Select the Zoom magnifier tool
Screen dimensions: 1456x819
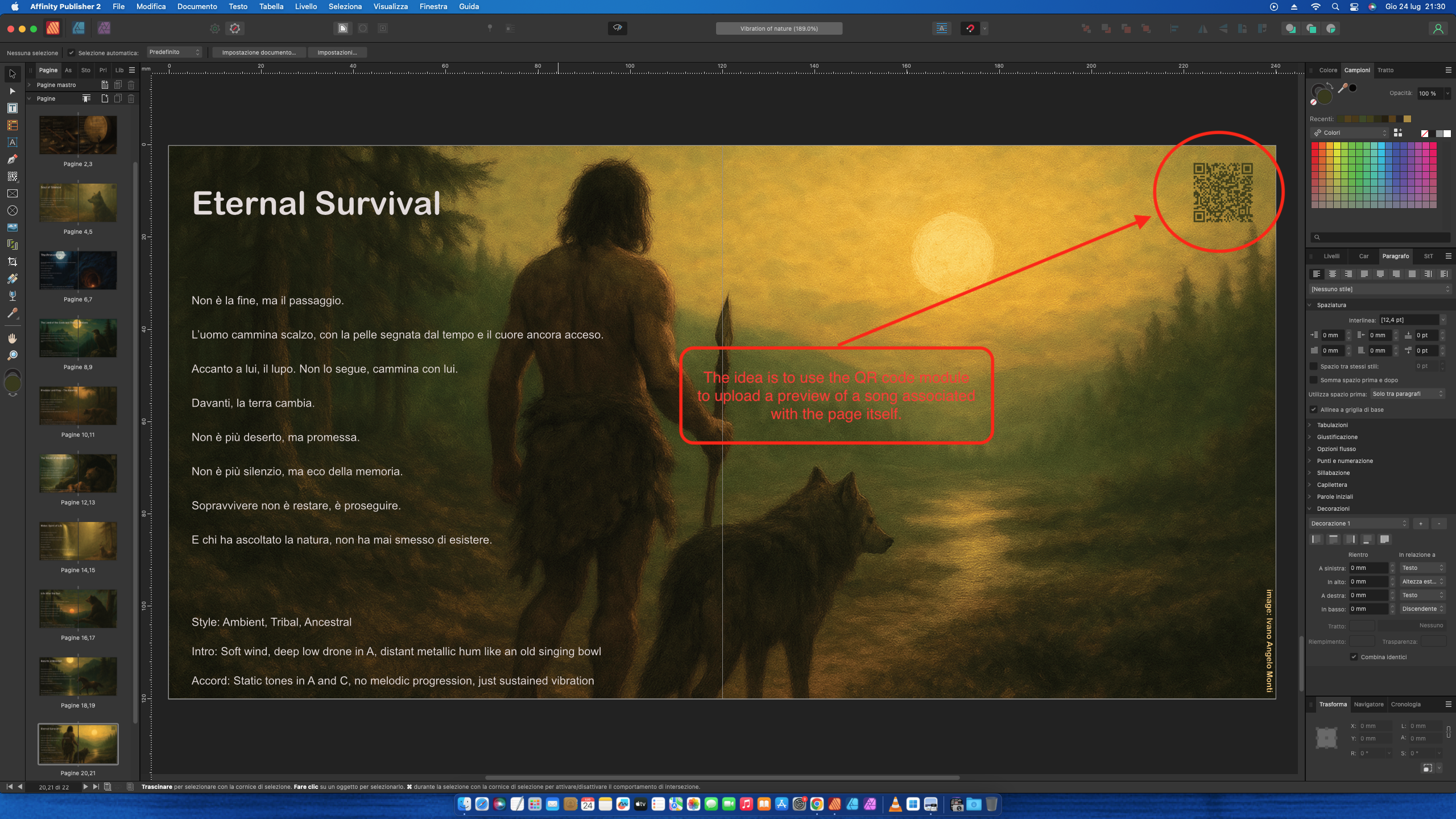pyautogui.click(x=13, y=355)
